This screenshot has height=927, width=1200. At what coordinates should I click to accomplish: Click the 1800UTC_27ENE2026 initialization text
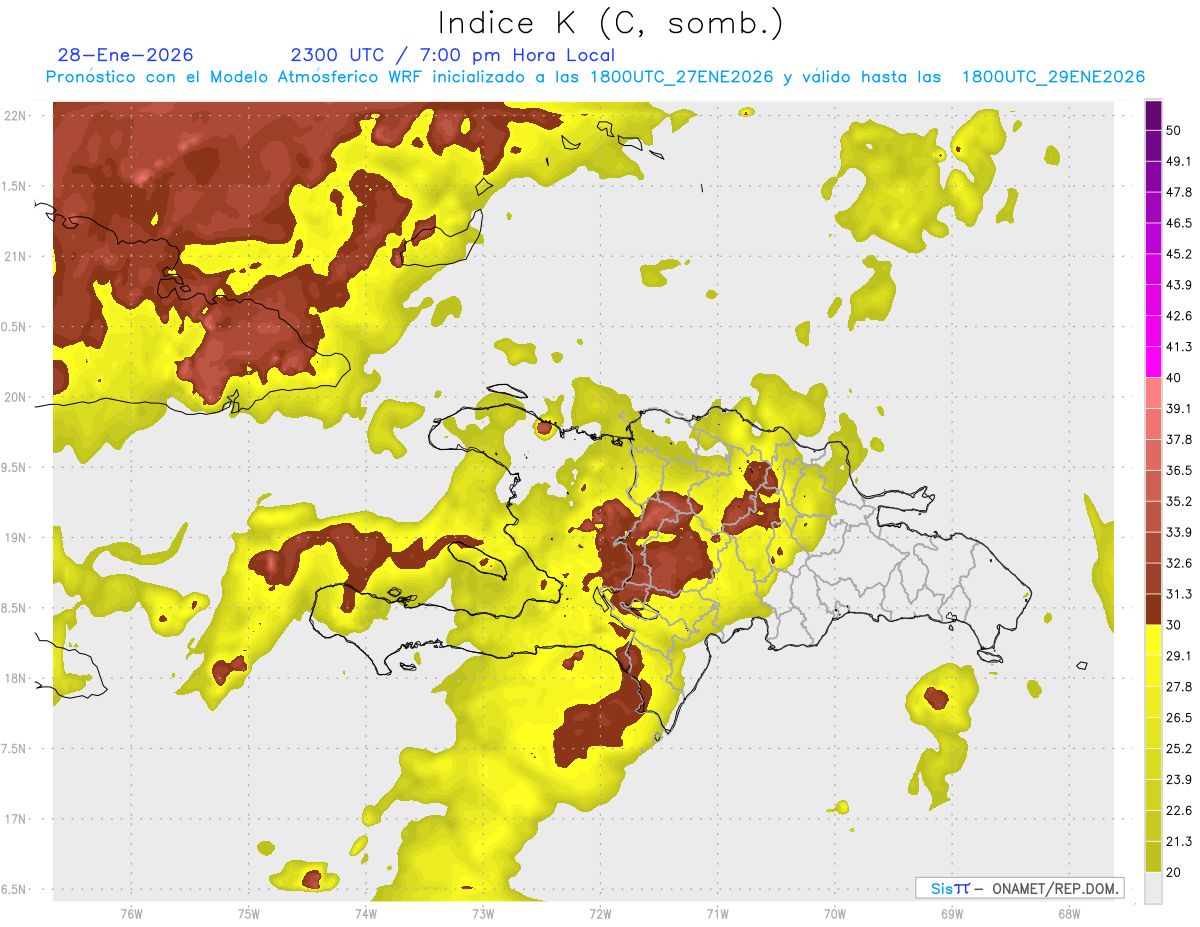682,77
